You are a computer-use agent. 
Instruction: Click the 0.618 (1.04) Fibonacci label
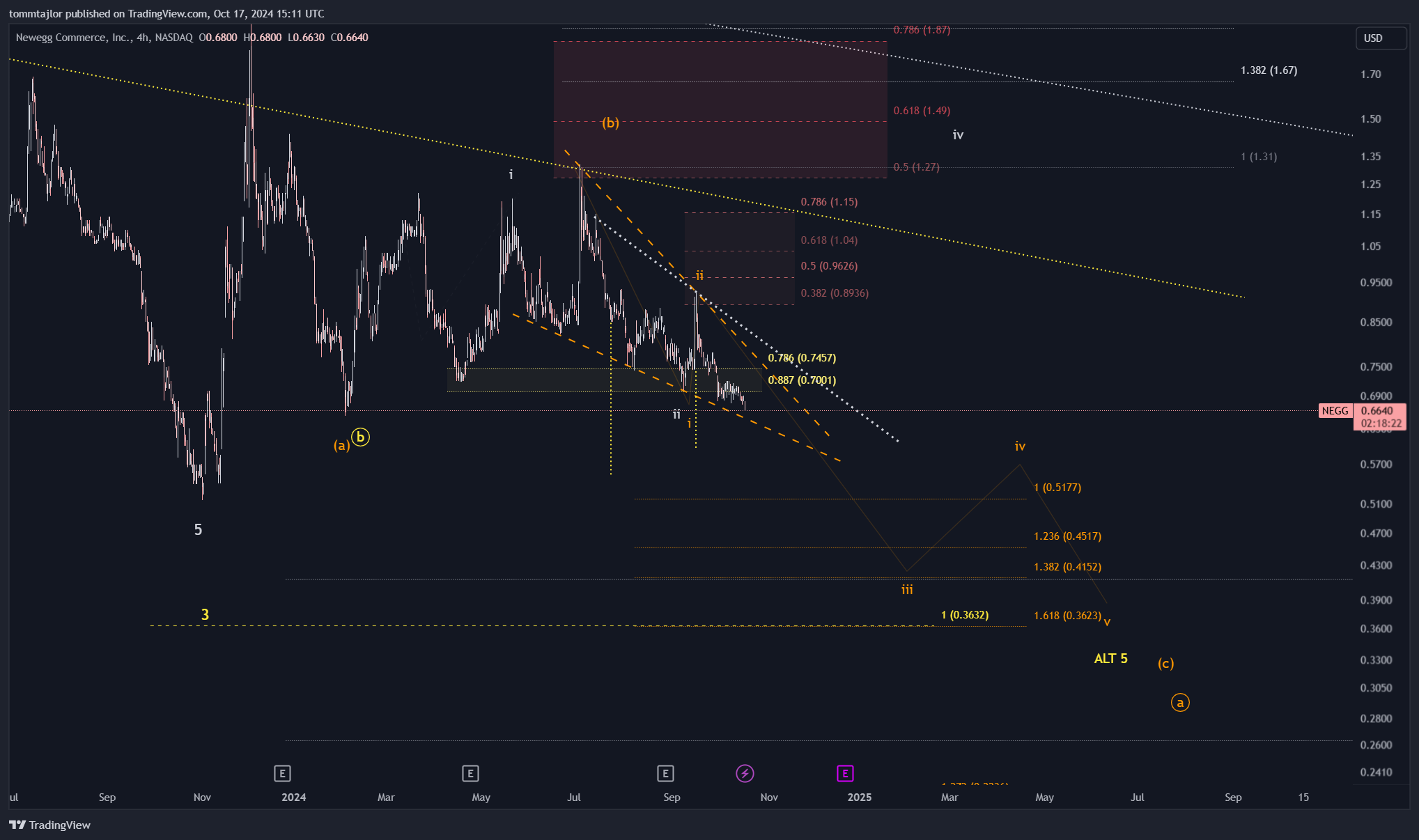830,240
